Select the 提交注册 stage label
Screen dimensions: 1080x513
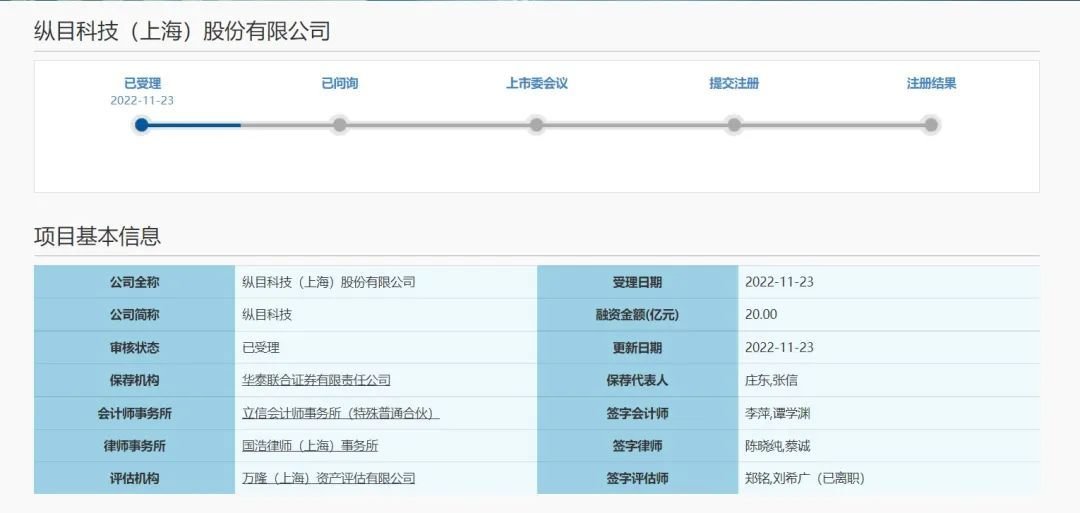pos(734,83)
